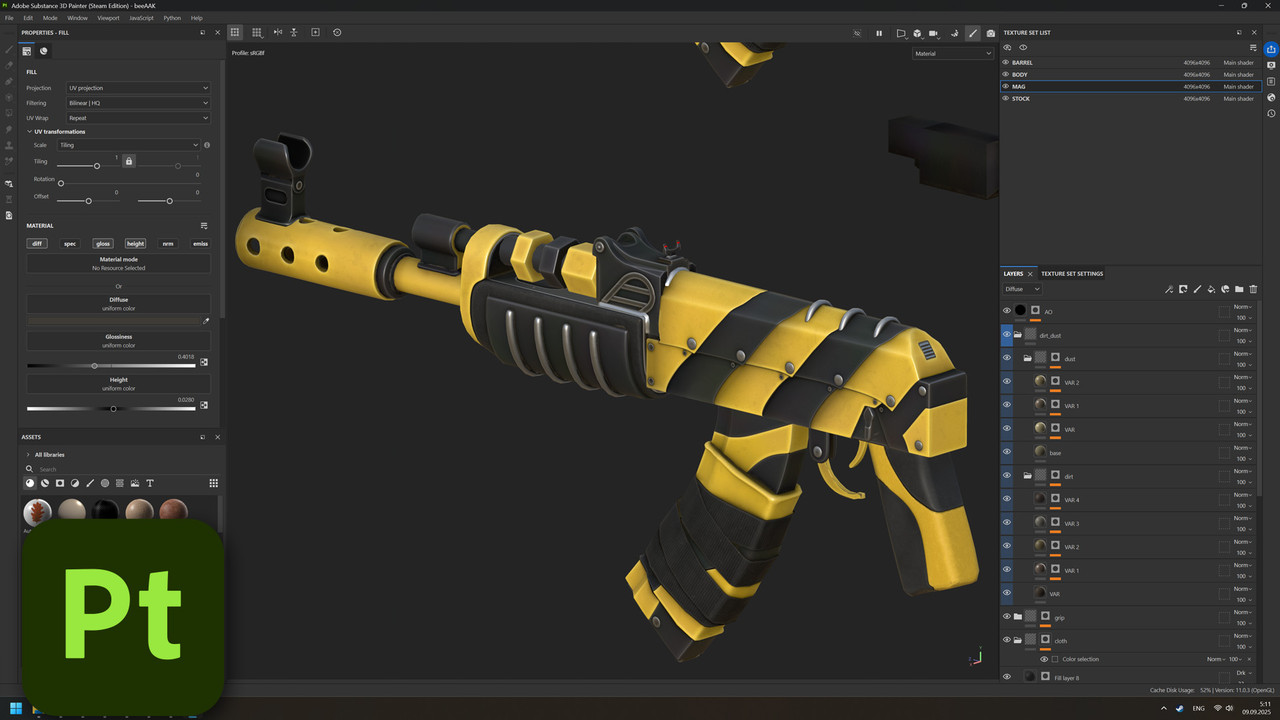Select the BODY texture set row
Image resolution: width=1280 pixels, height=720 pixels.
[1130, 74]
